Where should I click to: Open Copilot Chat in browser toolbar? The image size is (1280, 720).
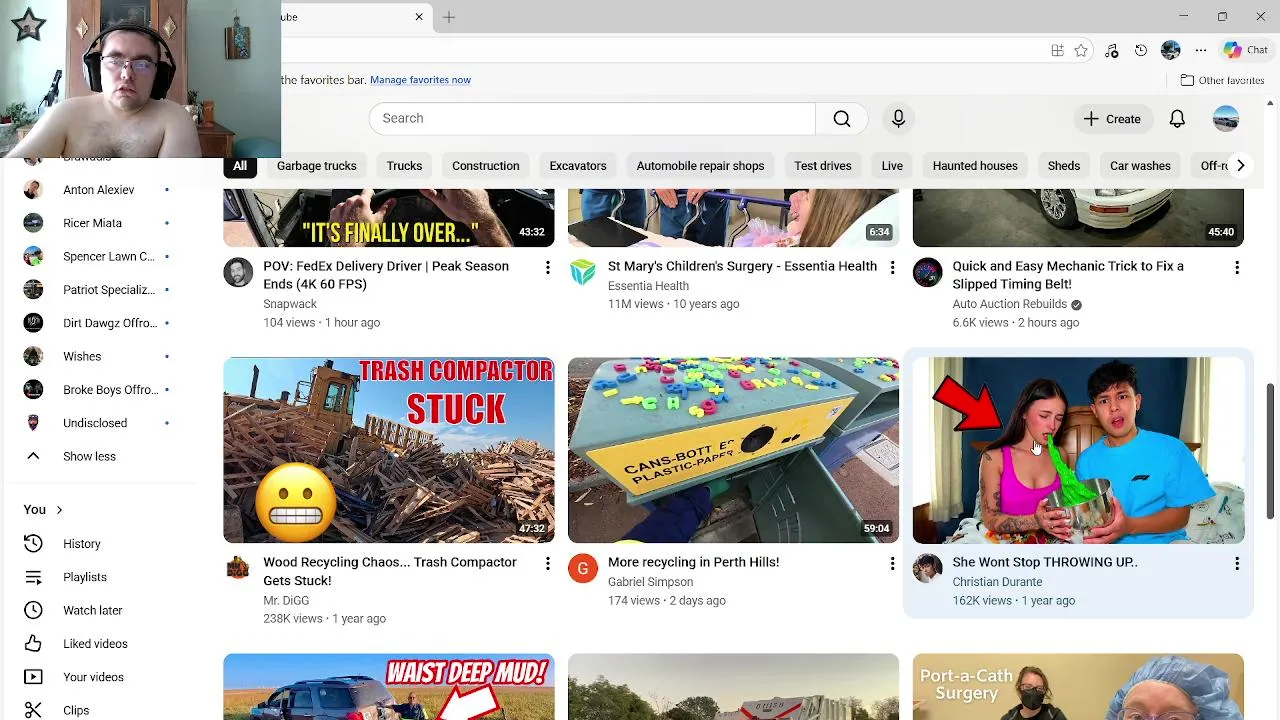(1246, 50)
